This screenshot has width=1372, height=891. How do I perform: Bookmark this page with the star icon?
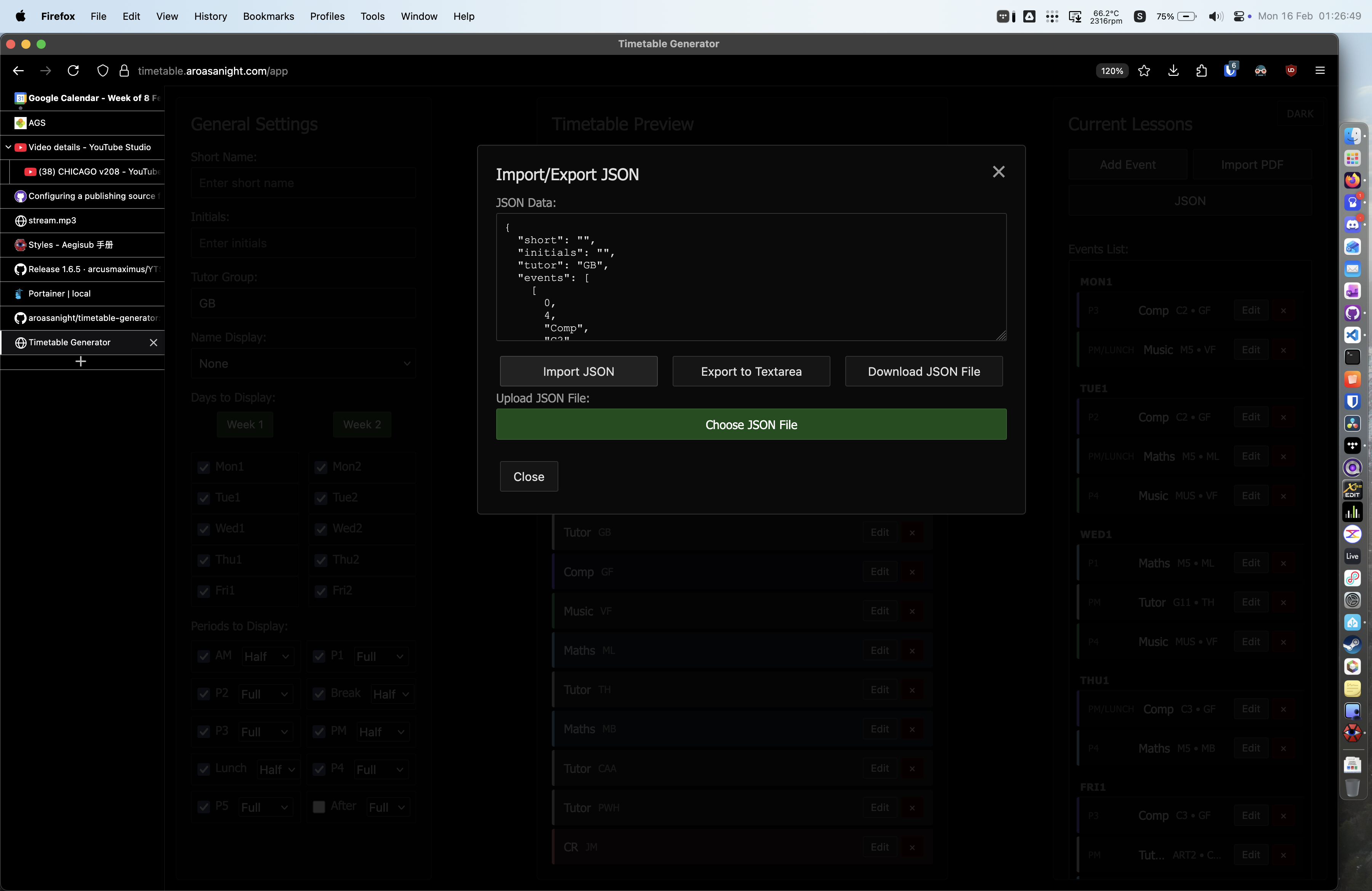(x=1144, y=71)
